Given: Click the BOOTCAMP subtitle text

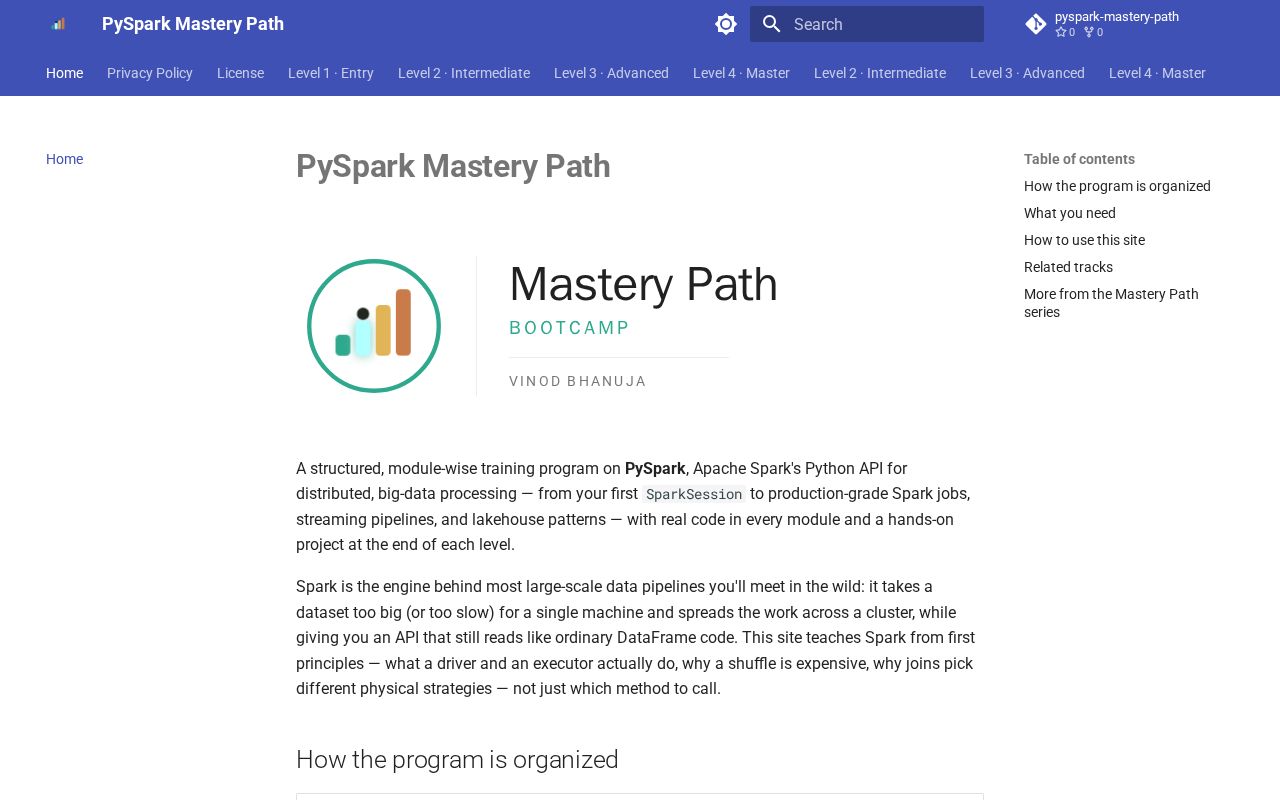Looking at the screenshot, I should coord(569,328).
